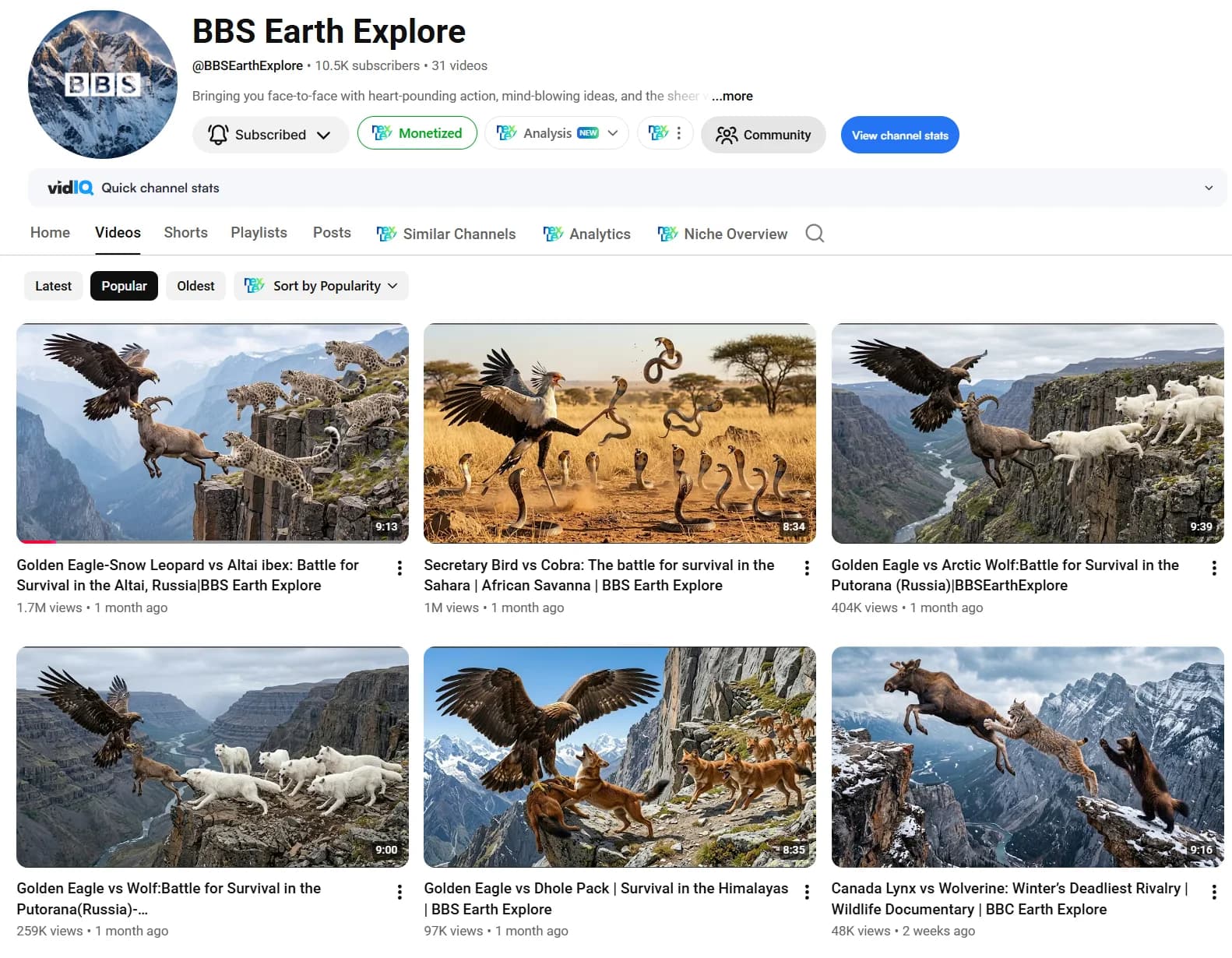Select the Oldest filter chip

(195, 286)
